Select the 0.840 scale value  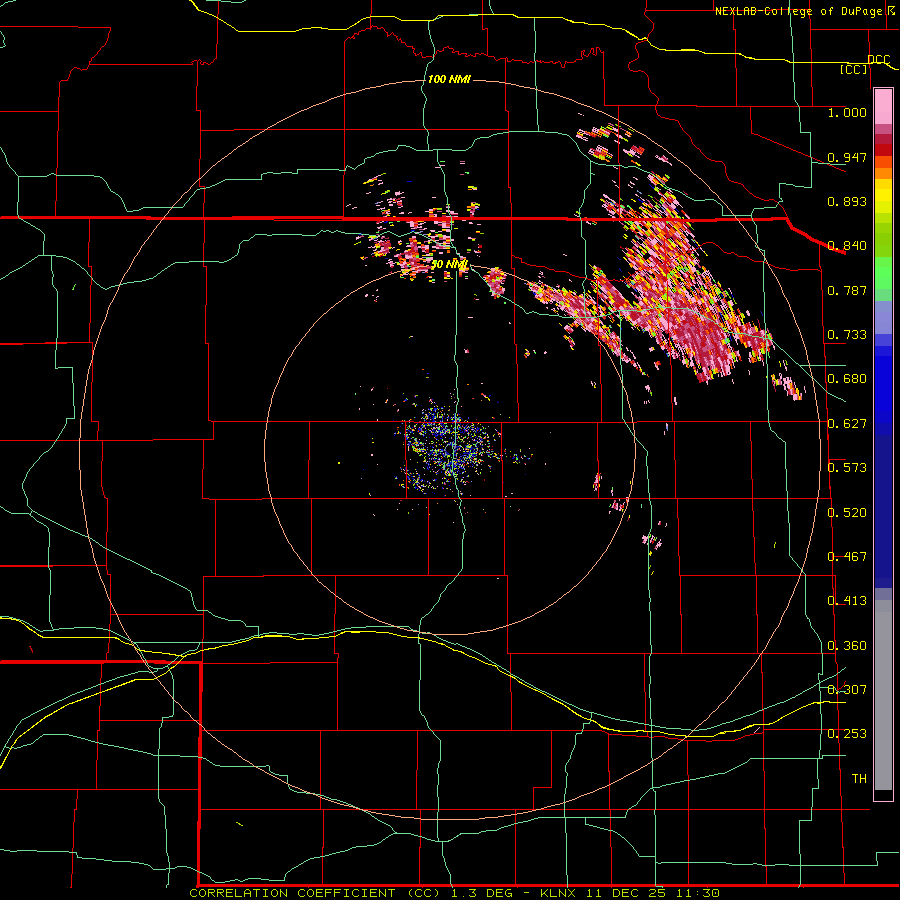click(847, 246)
